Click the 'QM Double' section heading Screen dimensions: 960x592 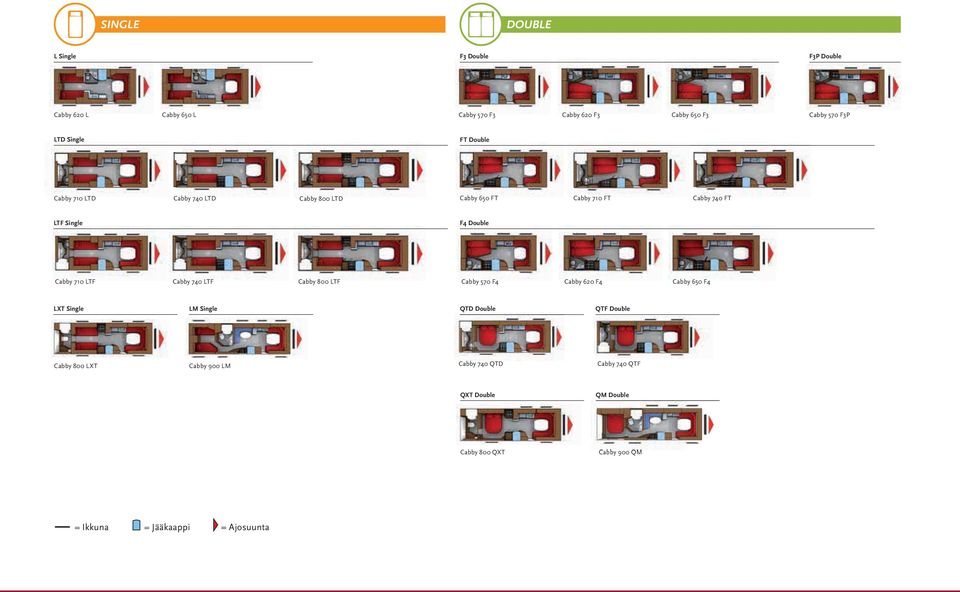[612, 395]
